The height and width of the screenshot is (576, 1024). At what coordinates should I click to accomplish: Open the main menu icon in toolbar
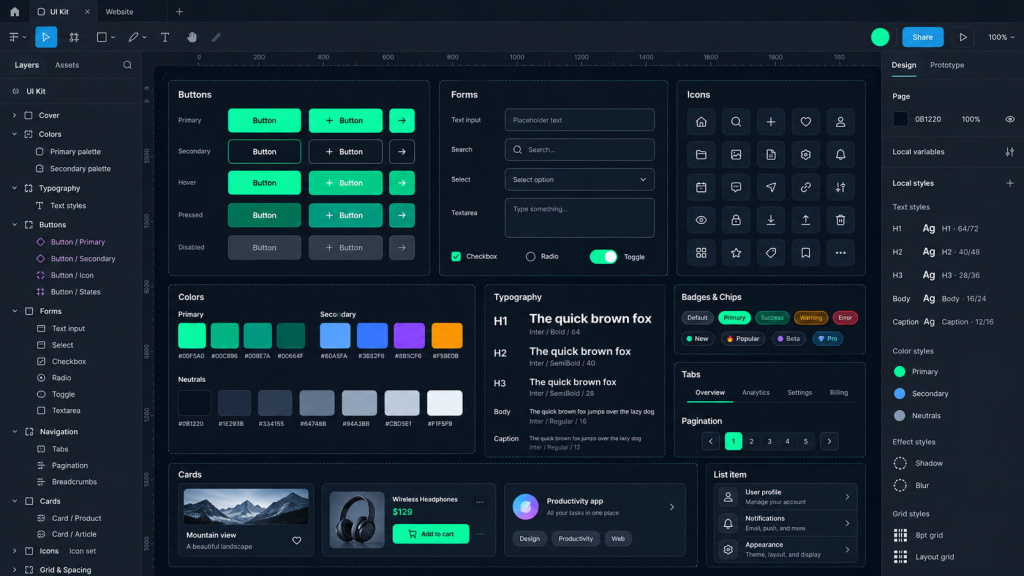coord(14,37)
